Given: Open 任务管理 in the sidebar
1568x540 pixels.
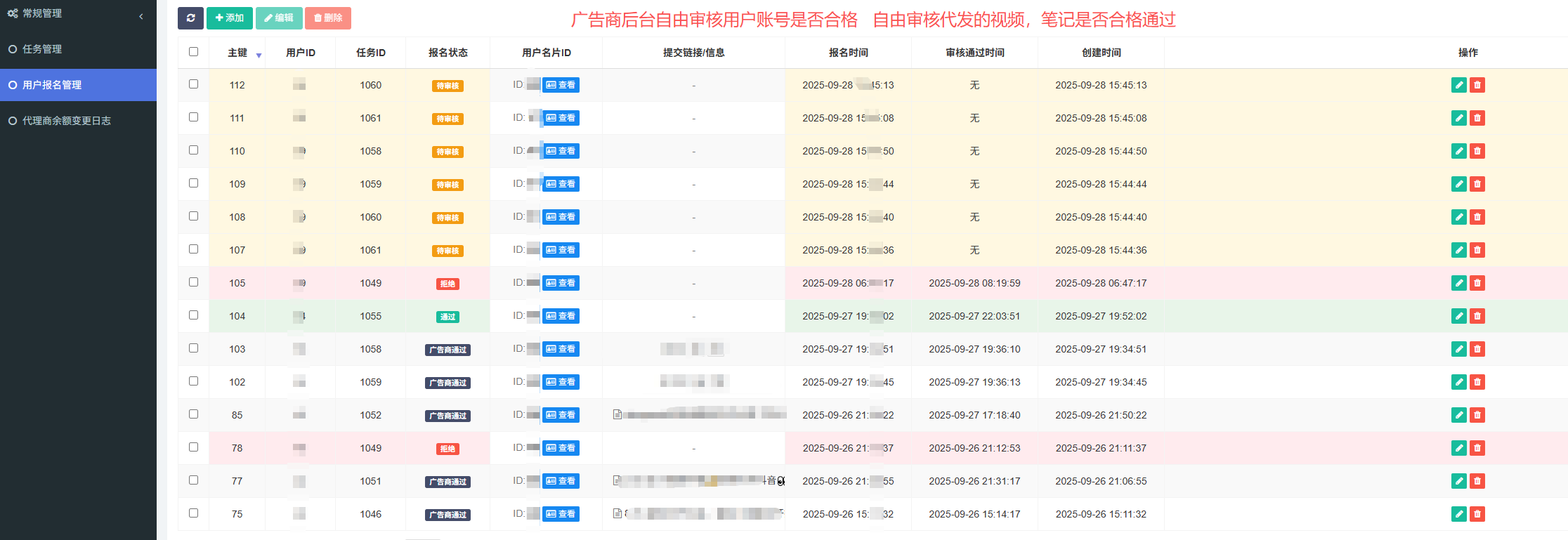Looking at the screenshot, I should point(42,49).
